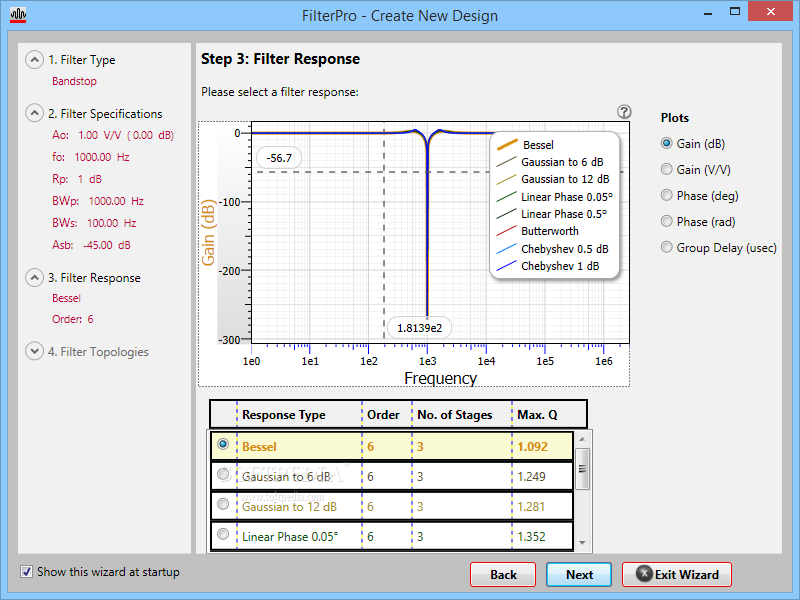Go to previous step with Back button
The height and width of the screenshot is (600, 800).
point(503,574)
